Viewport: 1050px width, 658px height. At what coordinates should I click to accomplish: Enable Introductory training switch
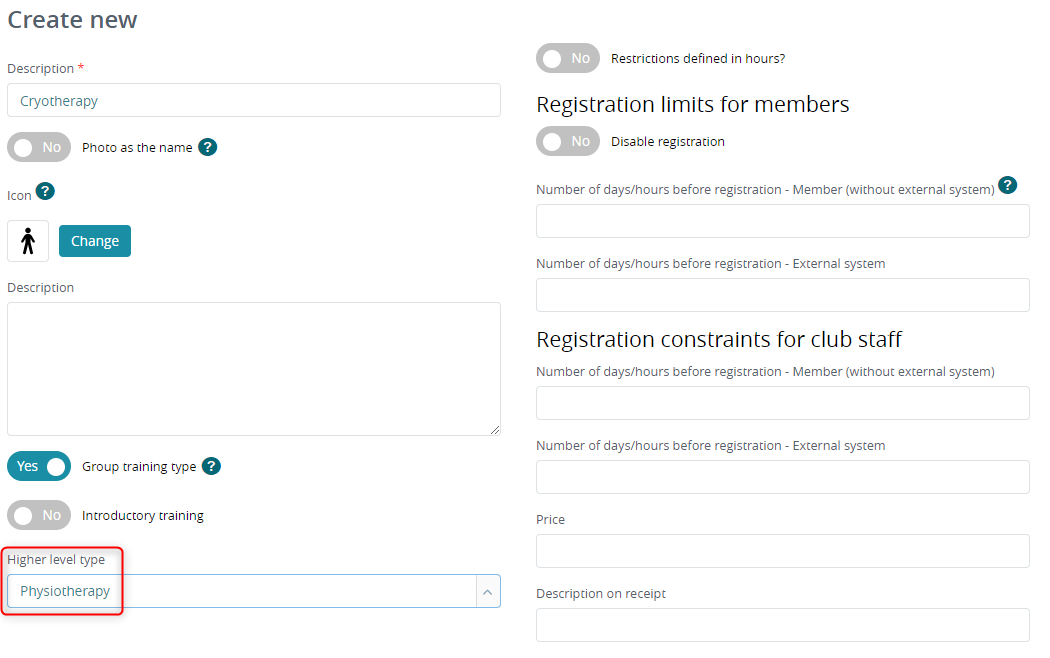click(39, 515)
